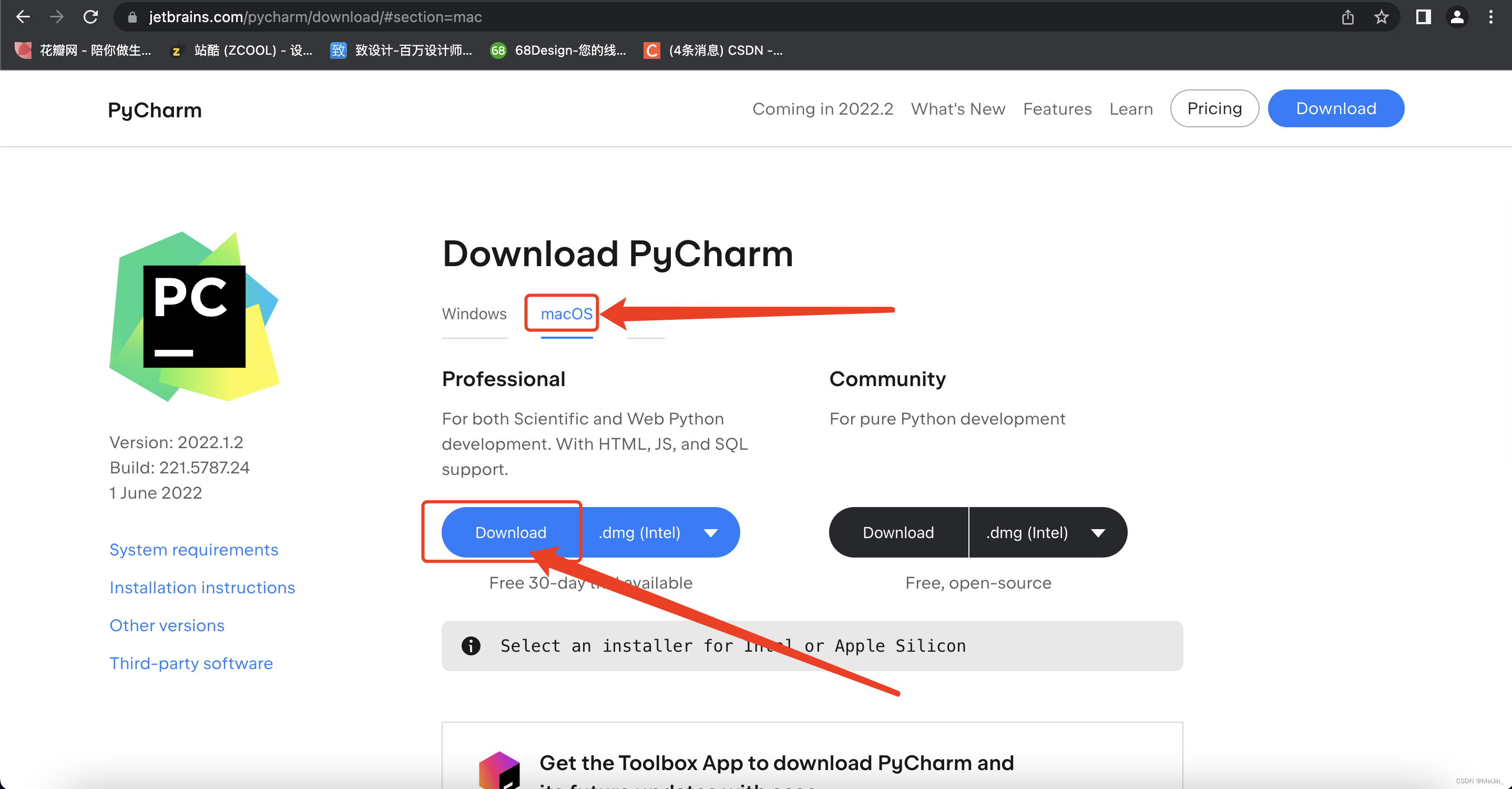This screenshot has height=789, width=1512.
Task: Open Learn nav item
Action: [1130, 108]
